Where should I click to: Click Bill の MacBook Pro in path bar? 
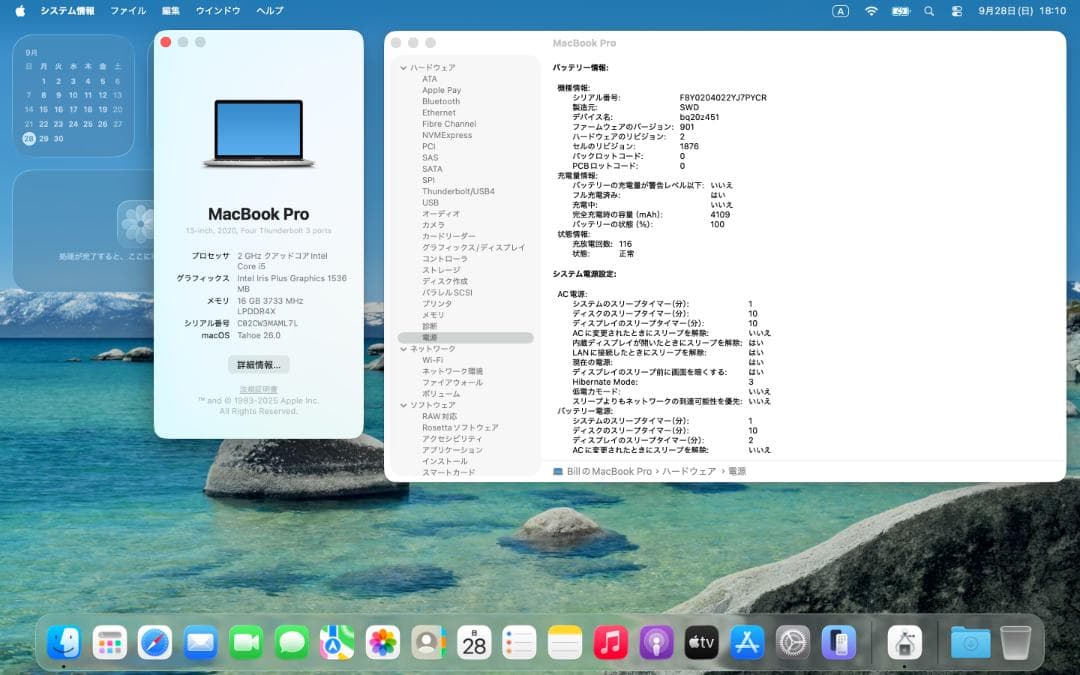pos(609,471)
